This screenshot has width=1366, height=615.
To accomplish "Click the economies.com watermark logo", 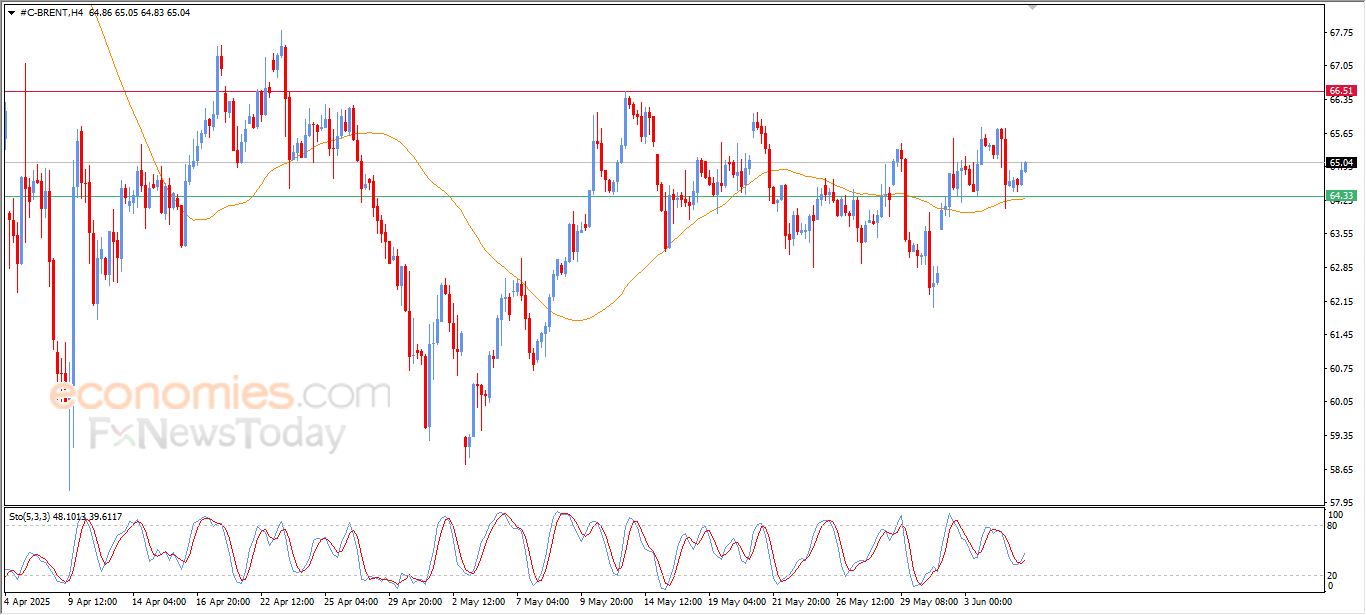I will 220,393.
